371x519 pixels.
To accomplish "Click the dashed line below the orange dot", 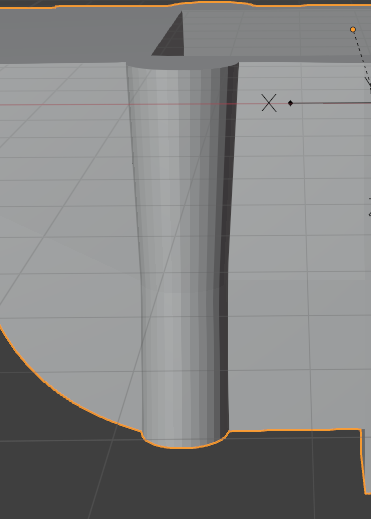I will pyautogui.click(x=361, y=57).
